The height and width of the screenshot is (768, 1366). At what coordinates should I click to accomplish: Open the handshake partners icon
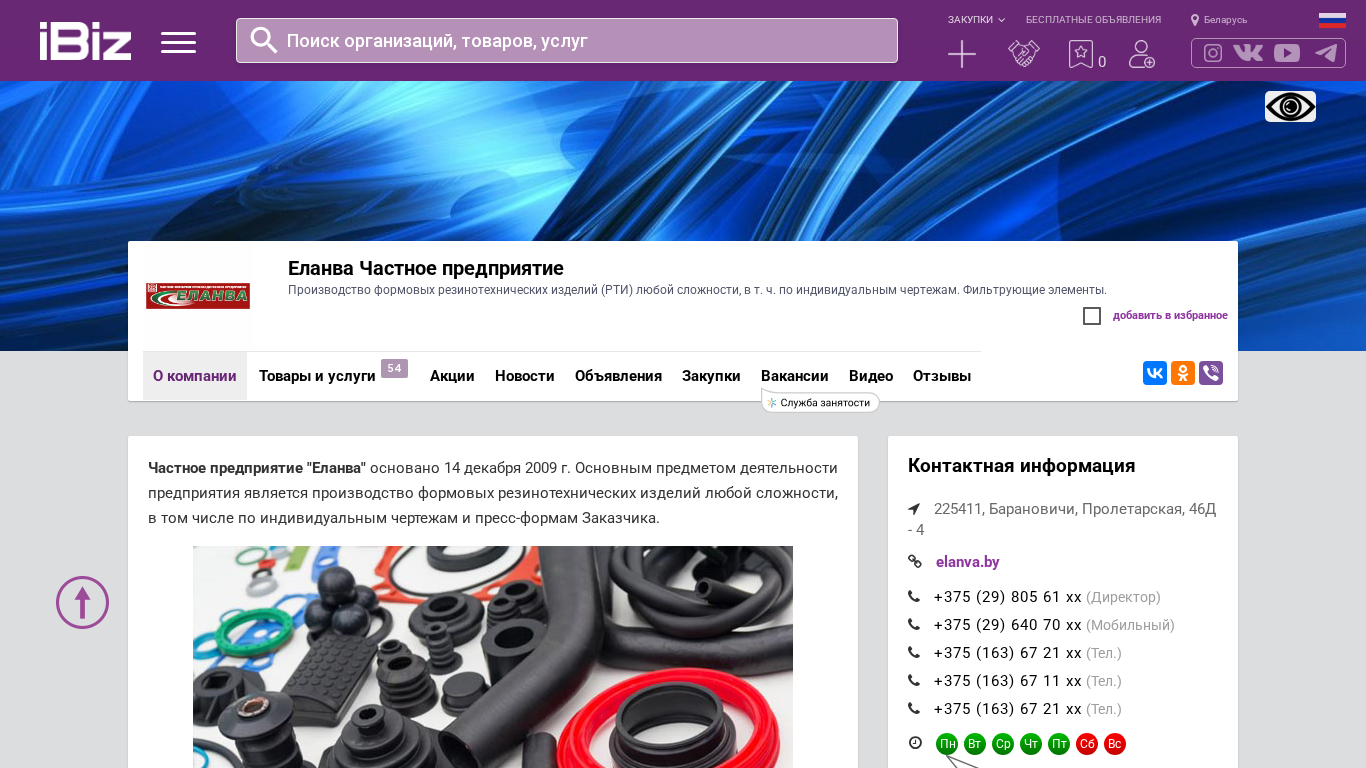tap(1024, 54)
